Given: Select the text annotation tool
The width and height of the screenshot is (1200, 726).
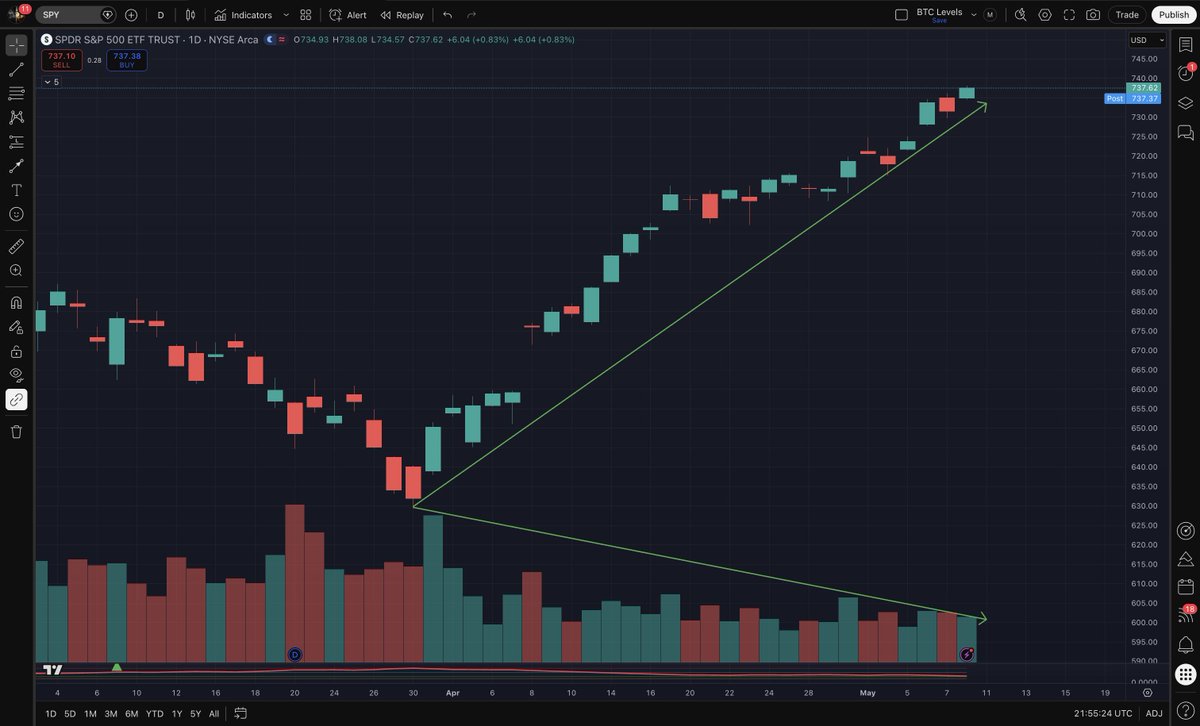Looking at the screenshot, I should tap(16, 190).
